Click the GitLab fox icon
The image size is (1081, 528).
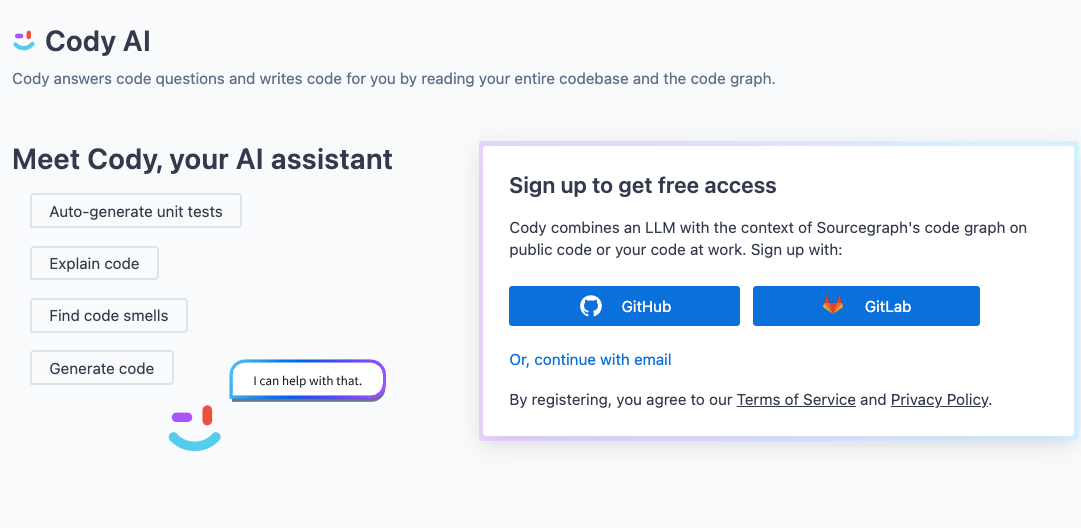tap(833, 305)
